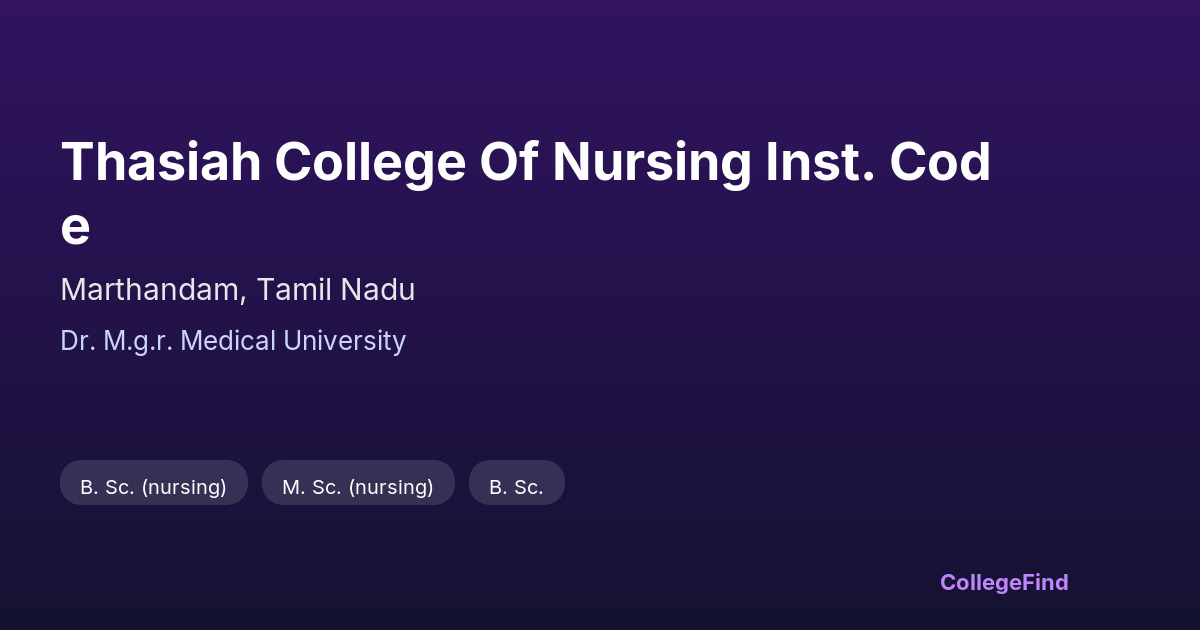
Task: Click the word "Of" in the heading
Action: 508,163
